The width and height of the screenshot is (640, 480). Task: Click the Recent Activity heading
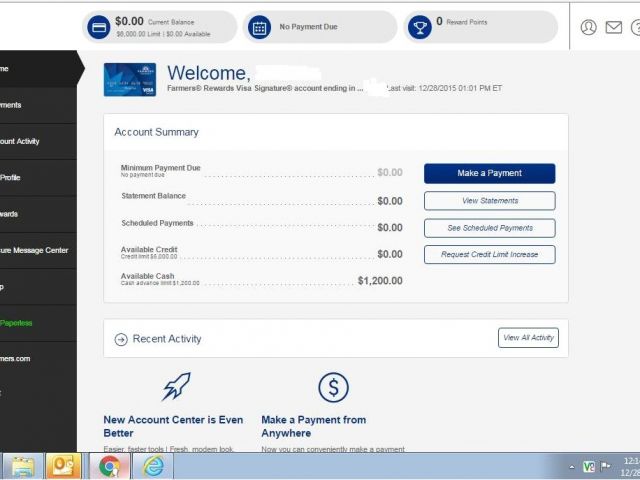coord(167,339)
